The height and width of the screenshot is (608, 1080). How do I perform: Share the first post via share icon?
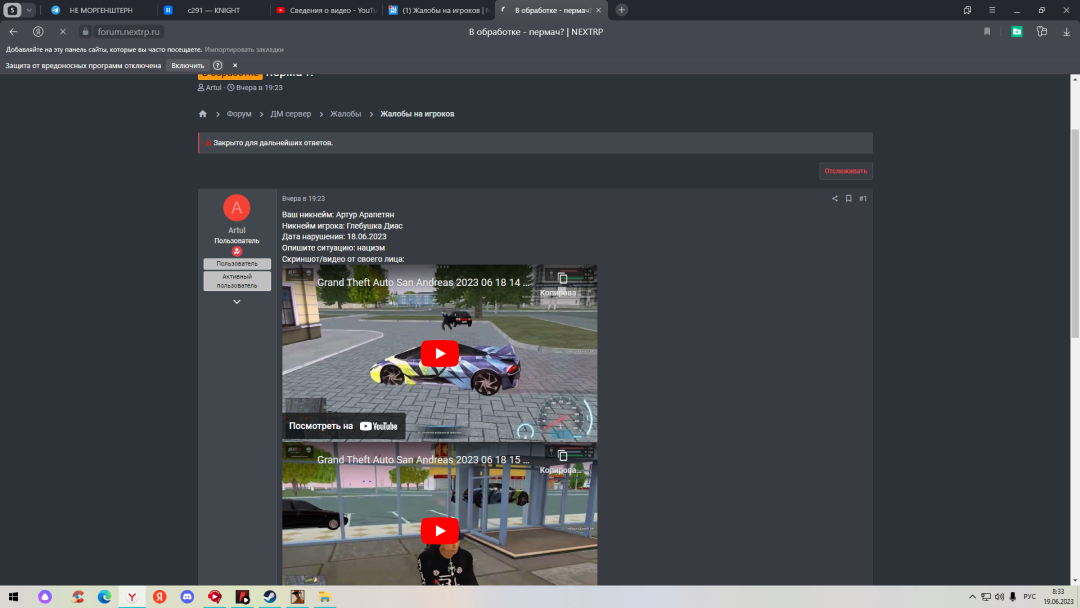point(835,198)
